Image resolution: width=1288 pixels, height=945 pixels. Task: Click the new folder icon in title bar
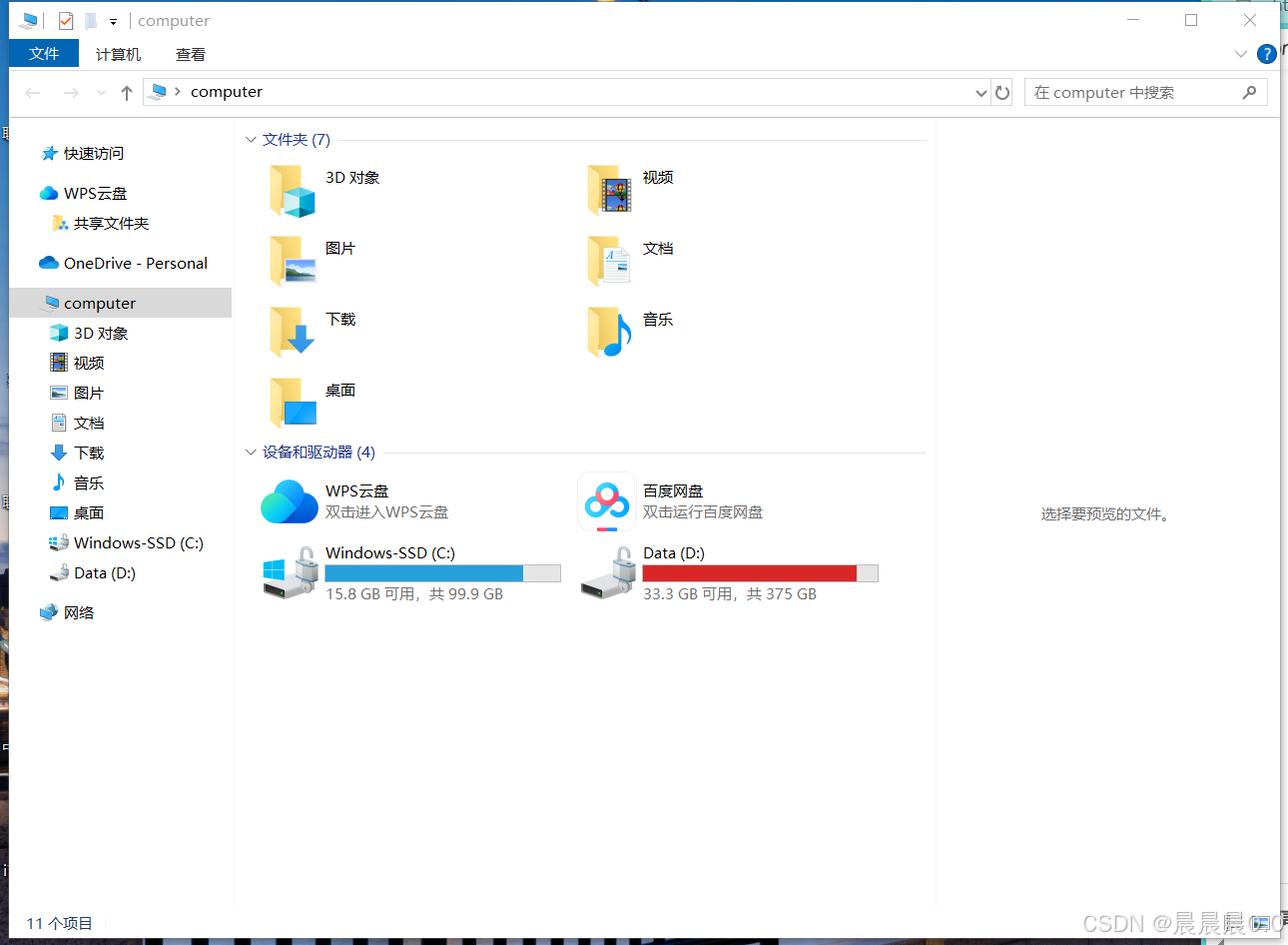(91, 21)
